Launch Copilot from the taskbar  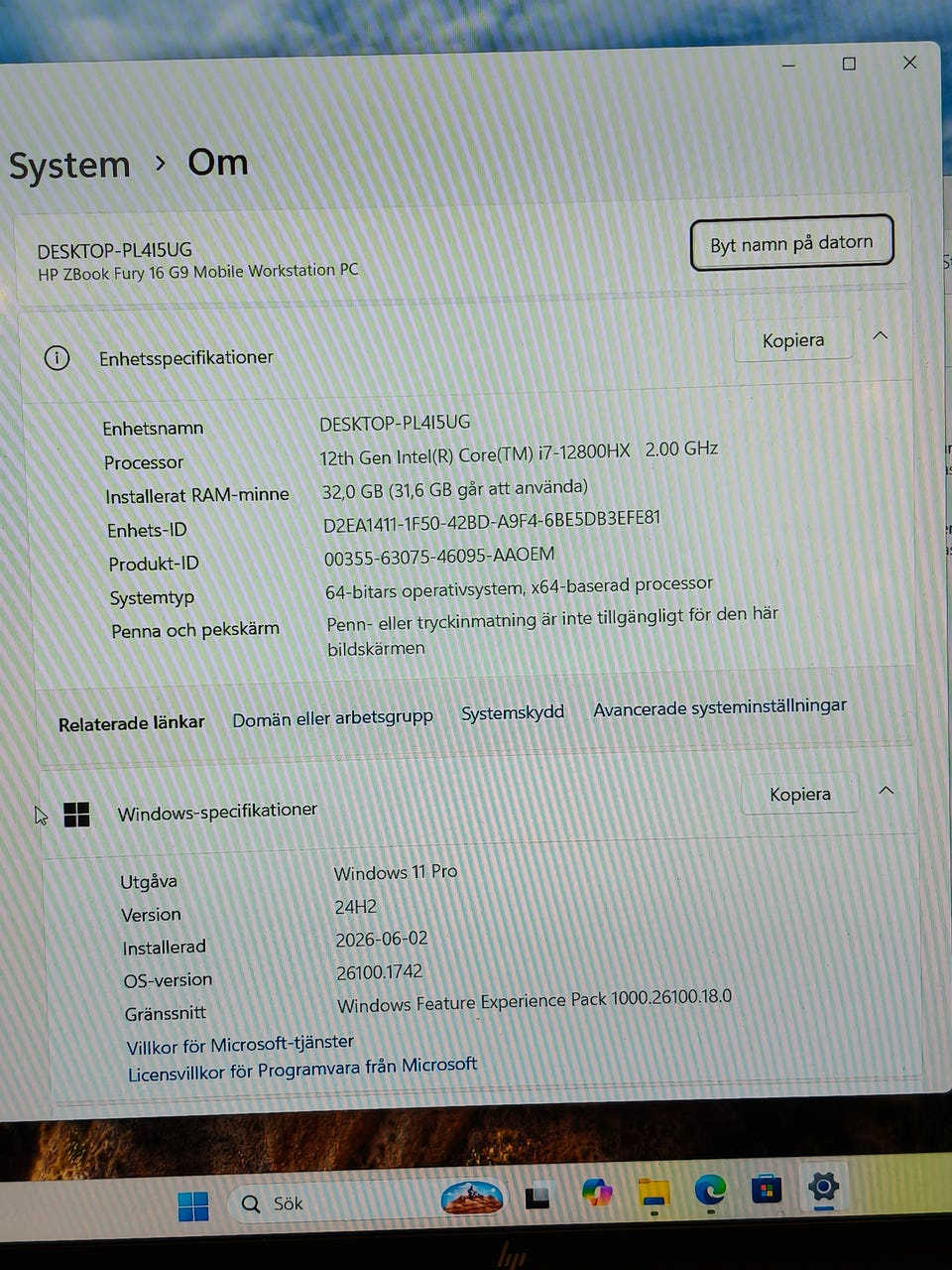pos(597,1192)
